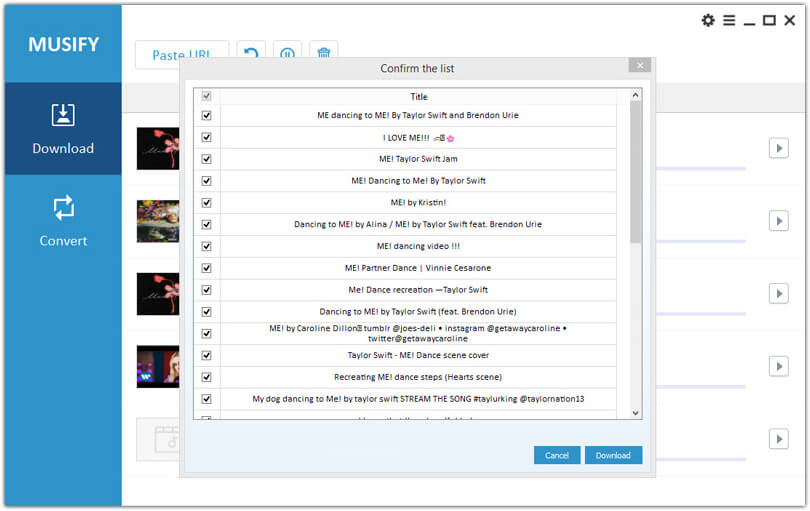Uncheck the 'ME! by Kristin!' checkbox
The image size is (810, 511).
point(207,203)
